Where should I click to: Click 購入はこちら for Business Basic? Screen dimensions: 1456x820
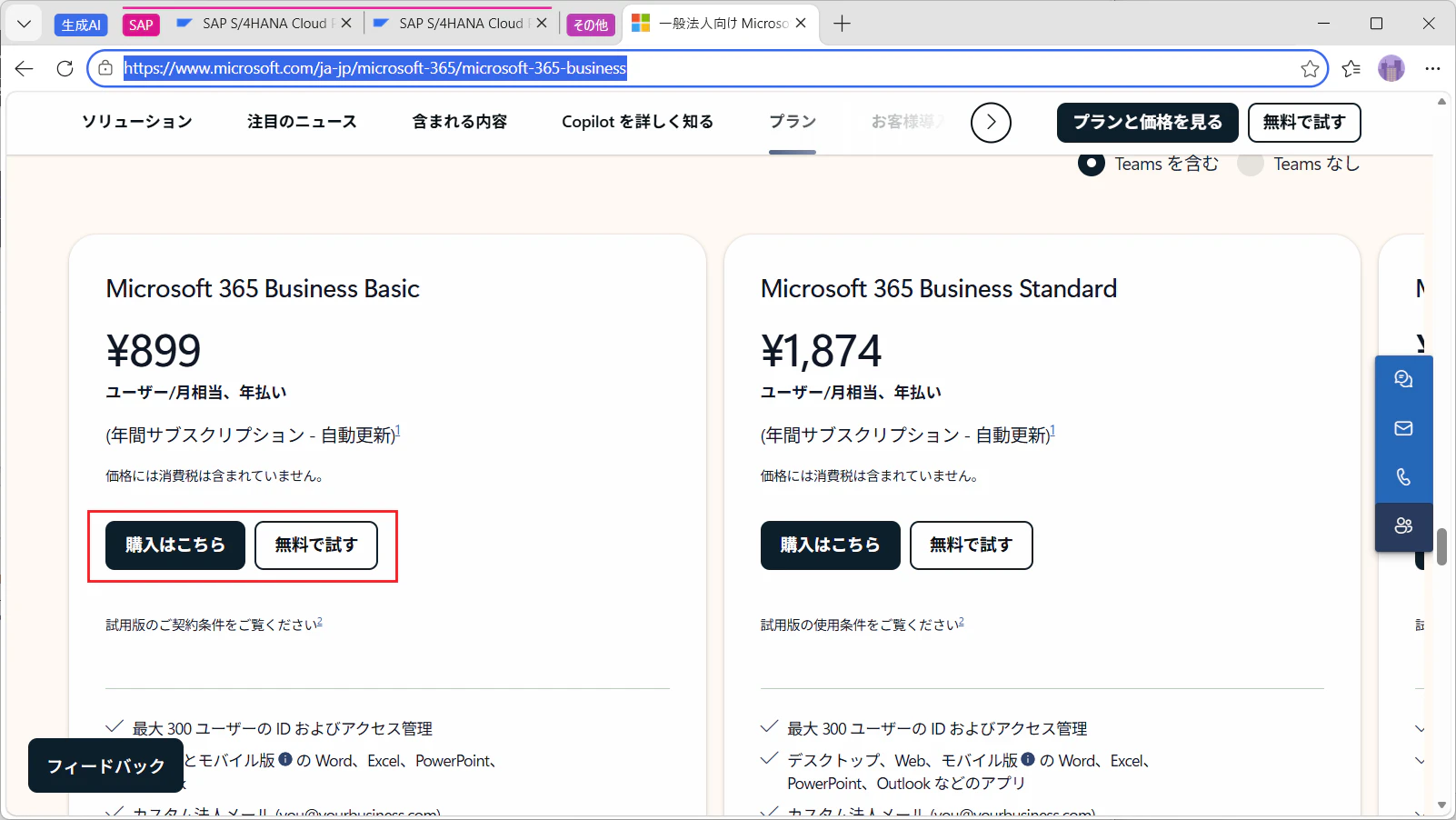[x=175, y=545]
